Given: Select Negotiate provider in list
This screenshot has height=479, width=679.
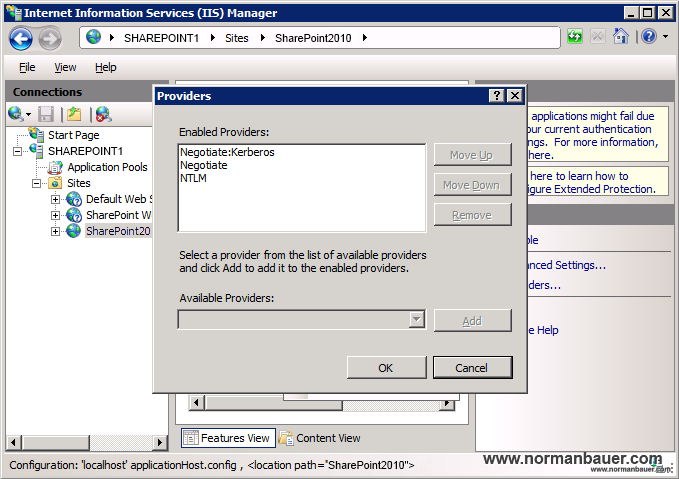Looking at the screenshot, I should point(204,165).
